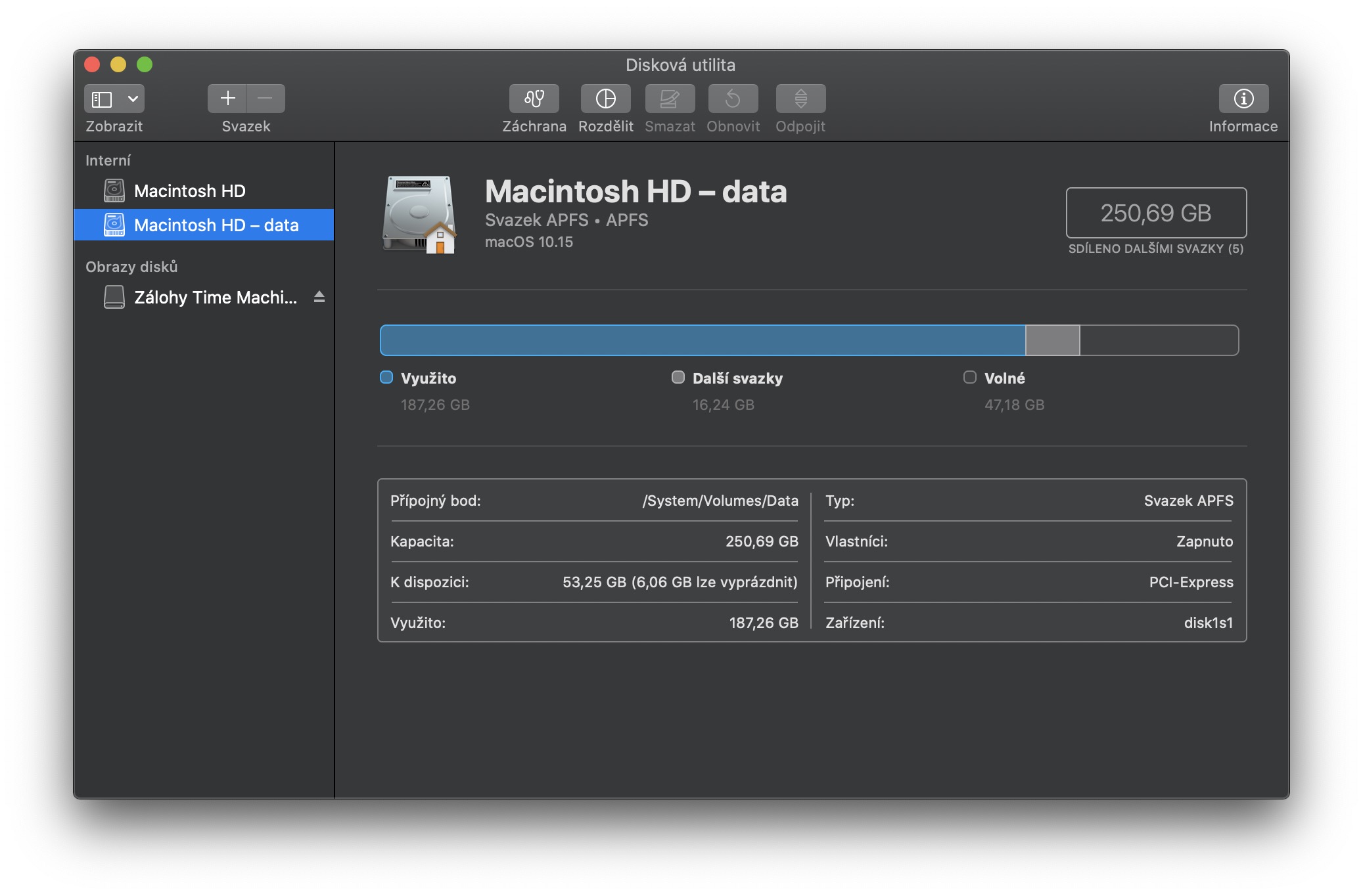The height and width of the screenshot is (896, 1363).
Task: Add a new volume with plus button
Action: (227, 99)
